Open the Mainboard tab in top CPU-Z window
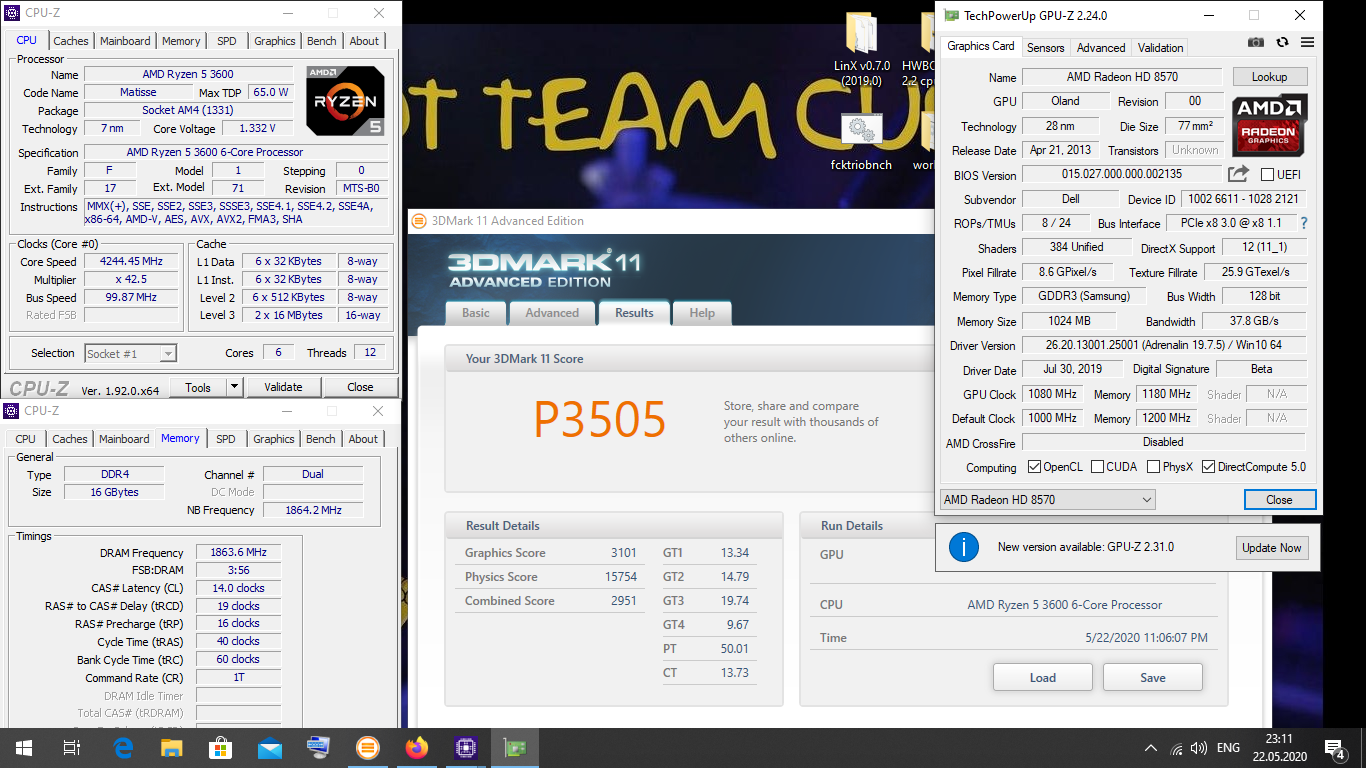This screenshot has height=768, width=1366. [x=125, y=41]
